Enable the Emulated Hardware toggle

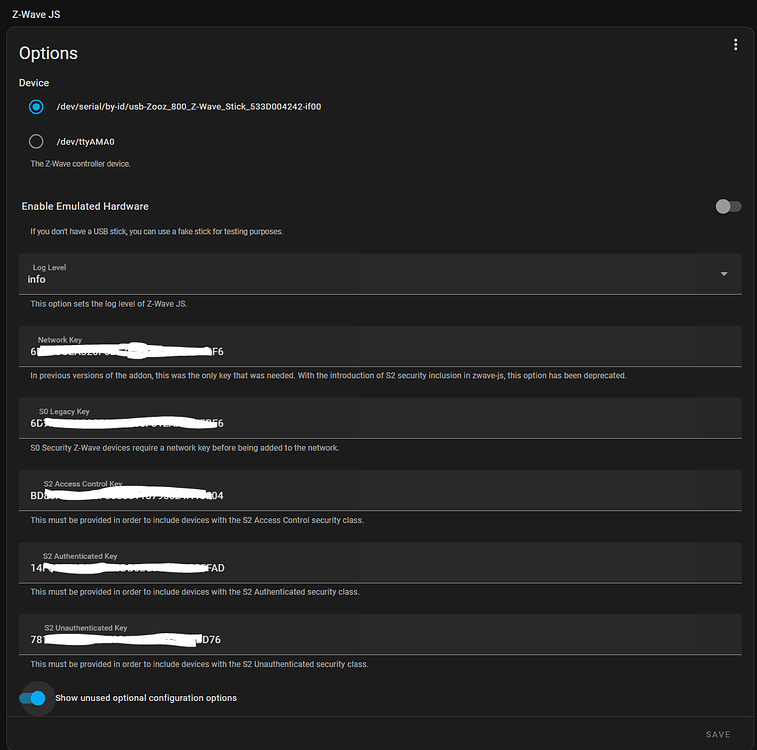pyautogui.click(x=728, y=206)
